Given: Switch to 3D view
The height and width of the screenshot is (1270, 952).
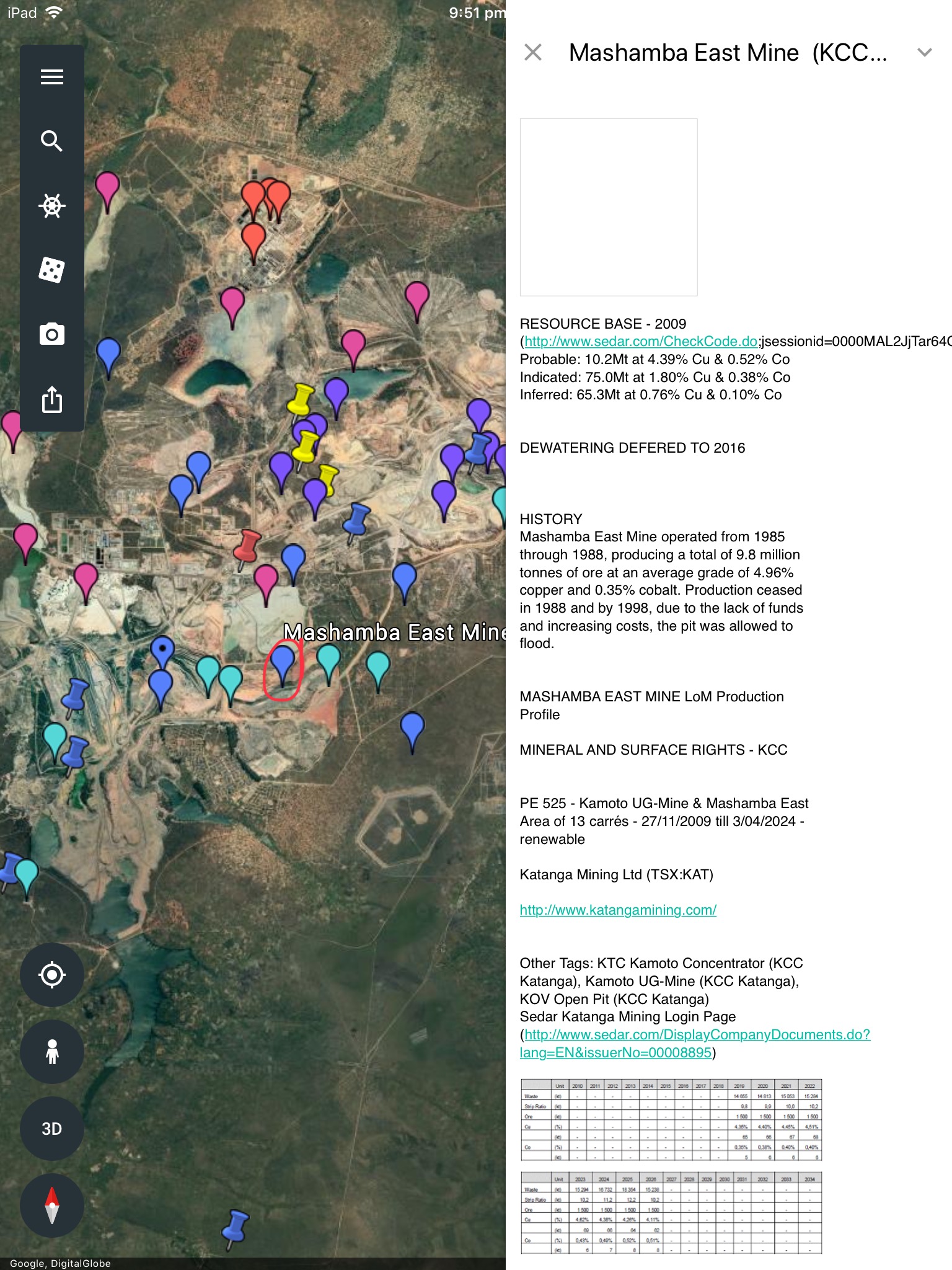Looking at the screenshot, I should (x=52, y=1129).
